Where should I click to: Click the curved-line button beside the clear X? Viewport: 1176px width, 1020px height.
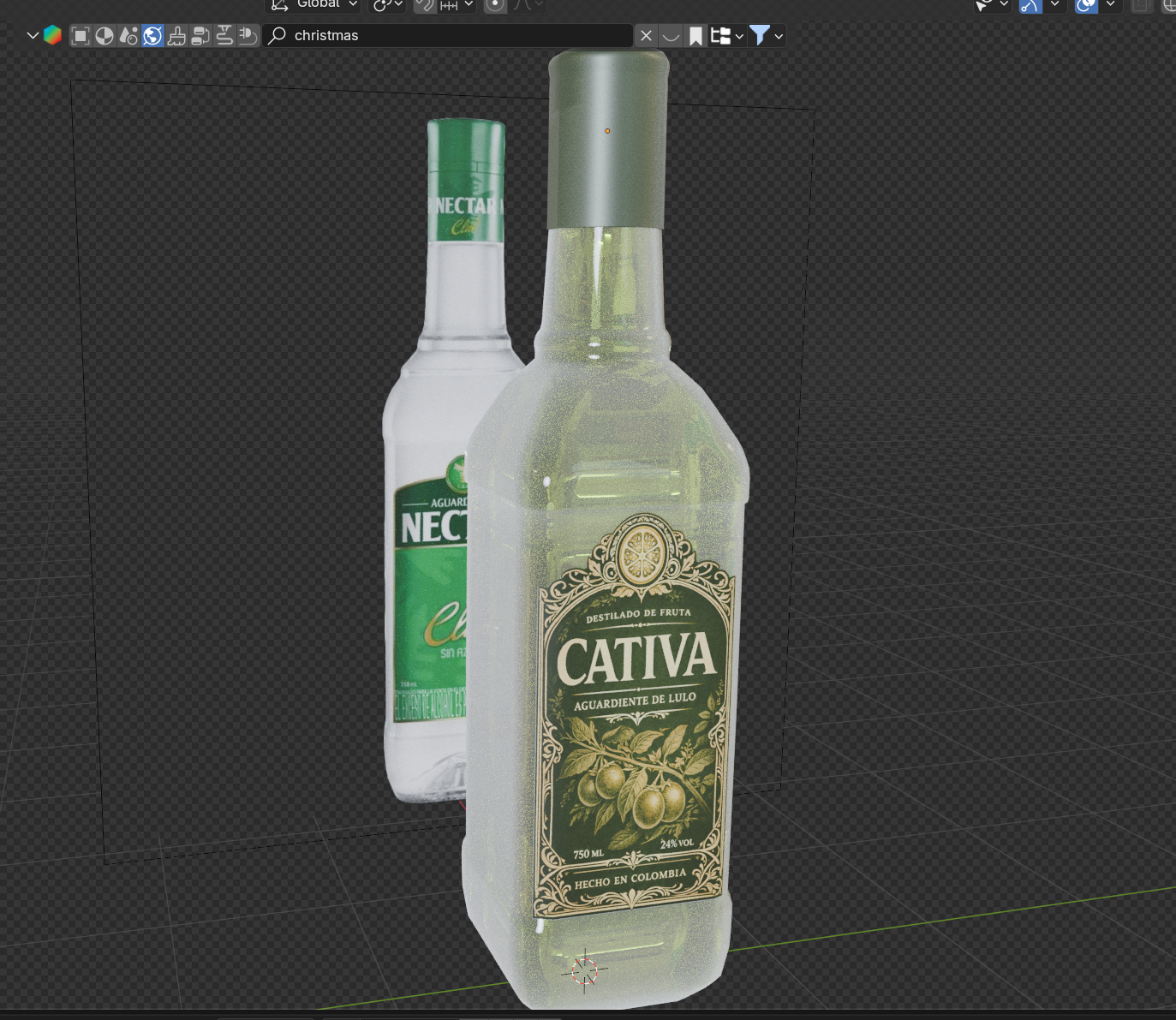671,36
